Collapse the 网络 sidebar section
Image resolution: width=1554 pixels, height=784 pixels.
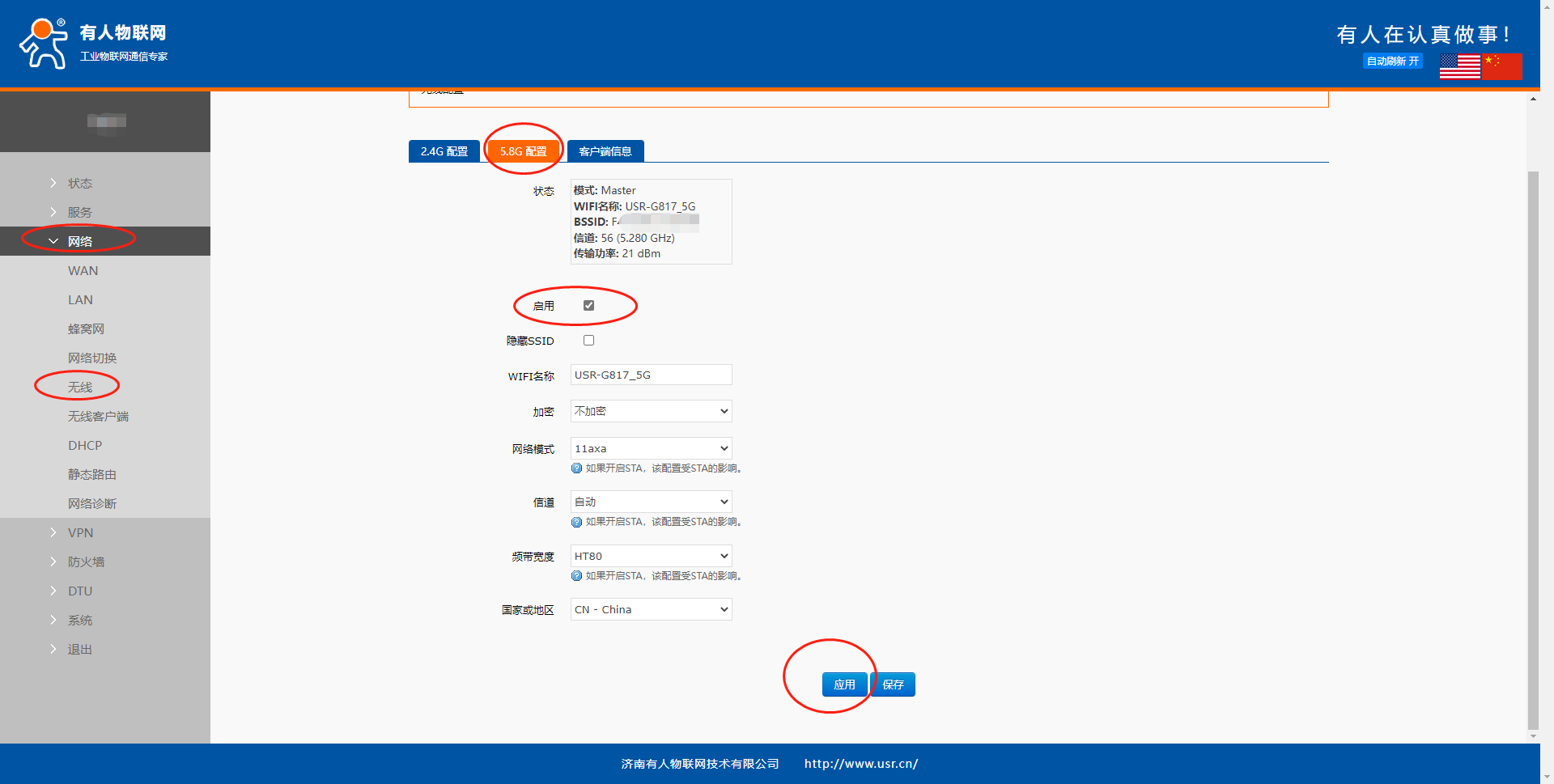click(79, 241)
